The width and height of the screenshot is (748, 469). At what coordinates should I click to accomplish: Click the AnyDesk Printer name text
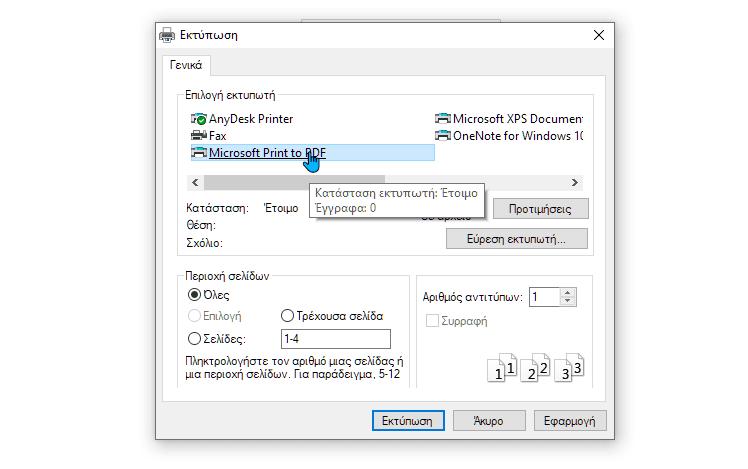[x=251, y=119]
